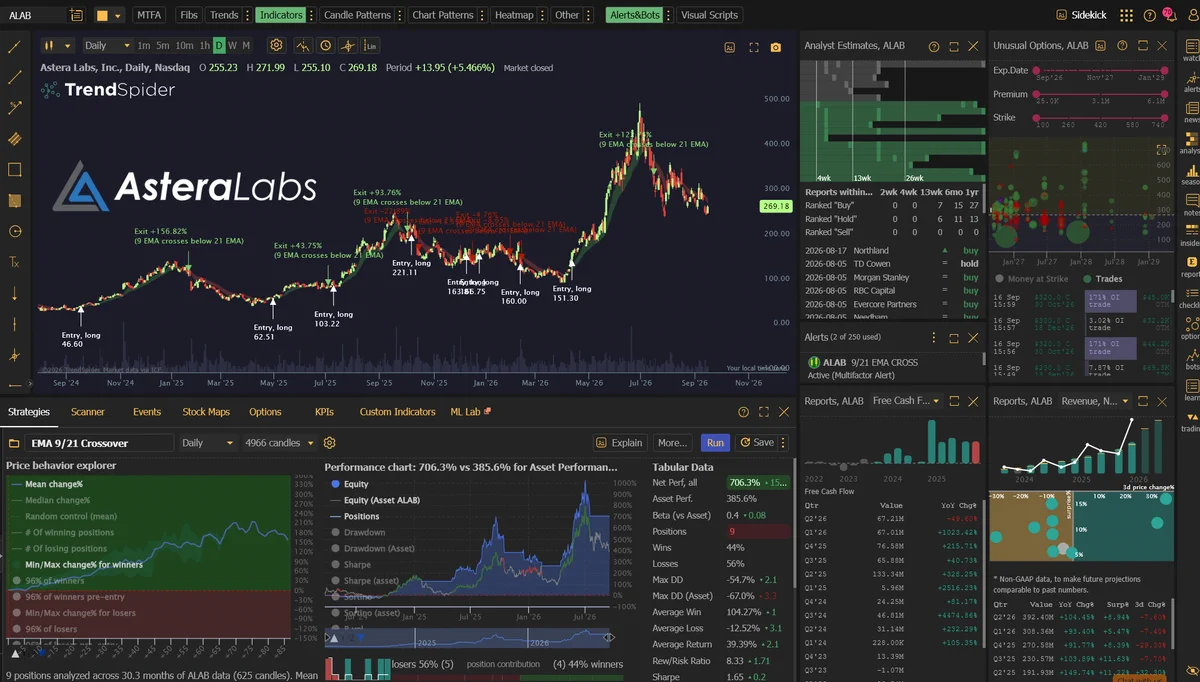Click the ALAB symbol input field

[x=34, y=15]
